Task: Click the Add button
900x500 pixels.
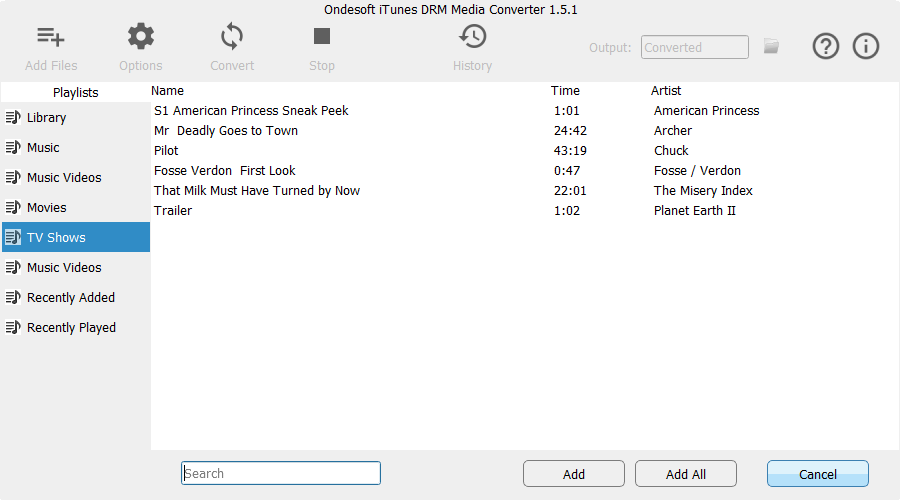Action: (x=574, y=474)
